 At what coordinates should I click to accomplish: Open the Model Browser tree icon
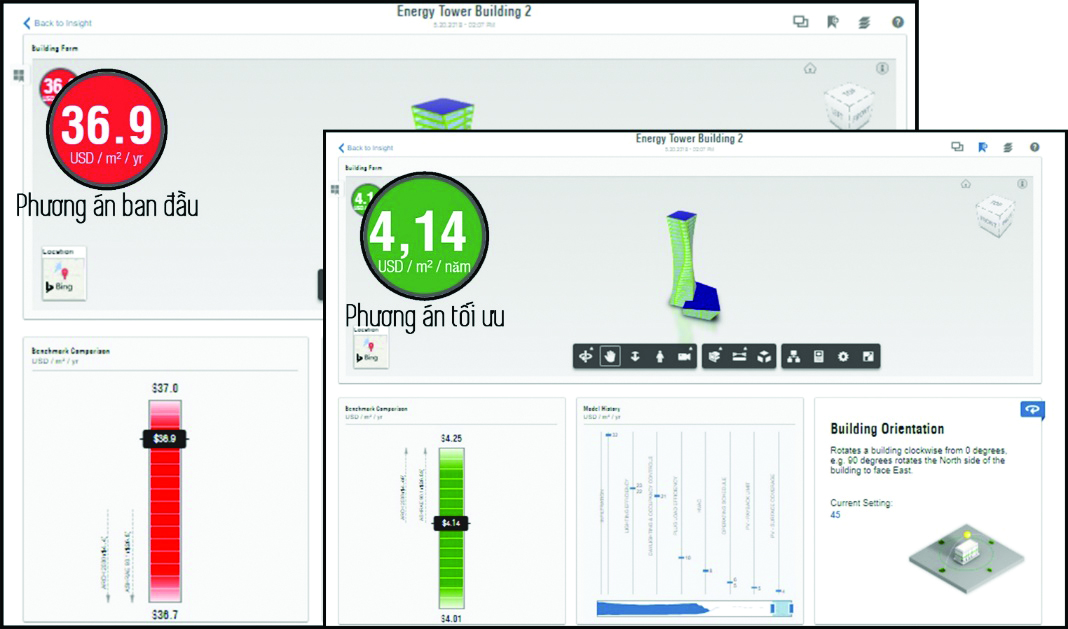click(x=794, y=357)
